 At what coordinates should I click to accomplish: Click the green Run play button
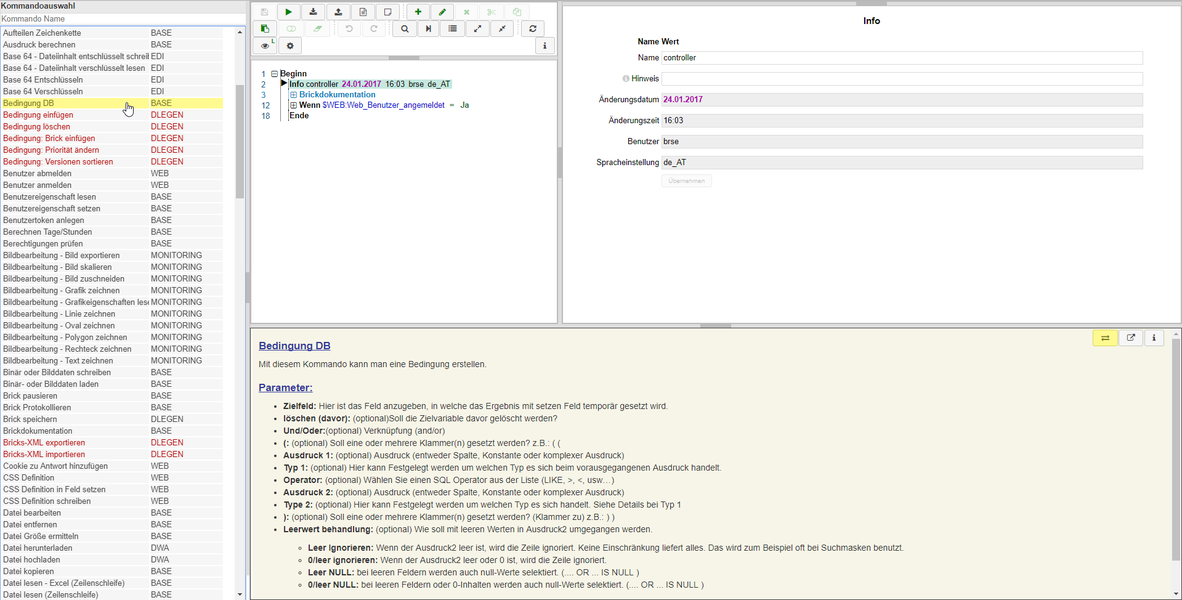[289, 12]
